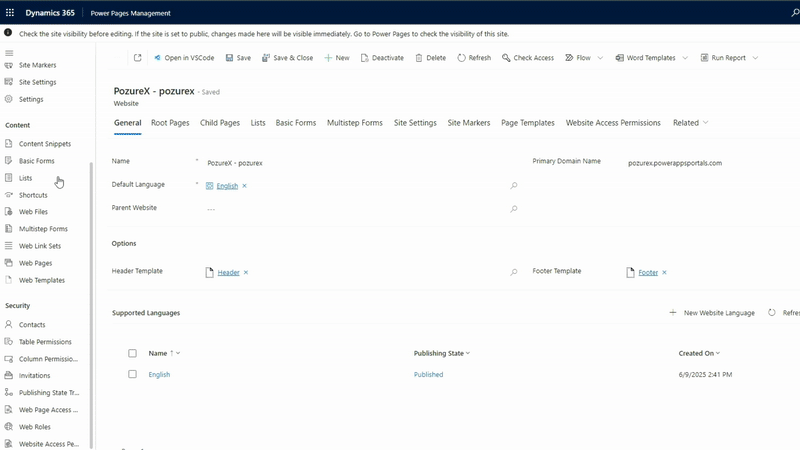Open Web Pages in sidebar
Image resolution: width=800 pixels, height=450 pixels.
pos(35,263)
